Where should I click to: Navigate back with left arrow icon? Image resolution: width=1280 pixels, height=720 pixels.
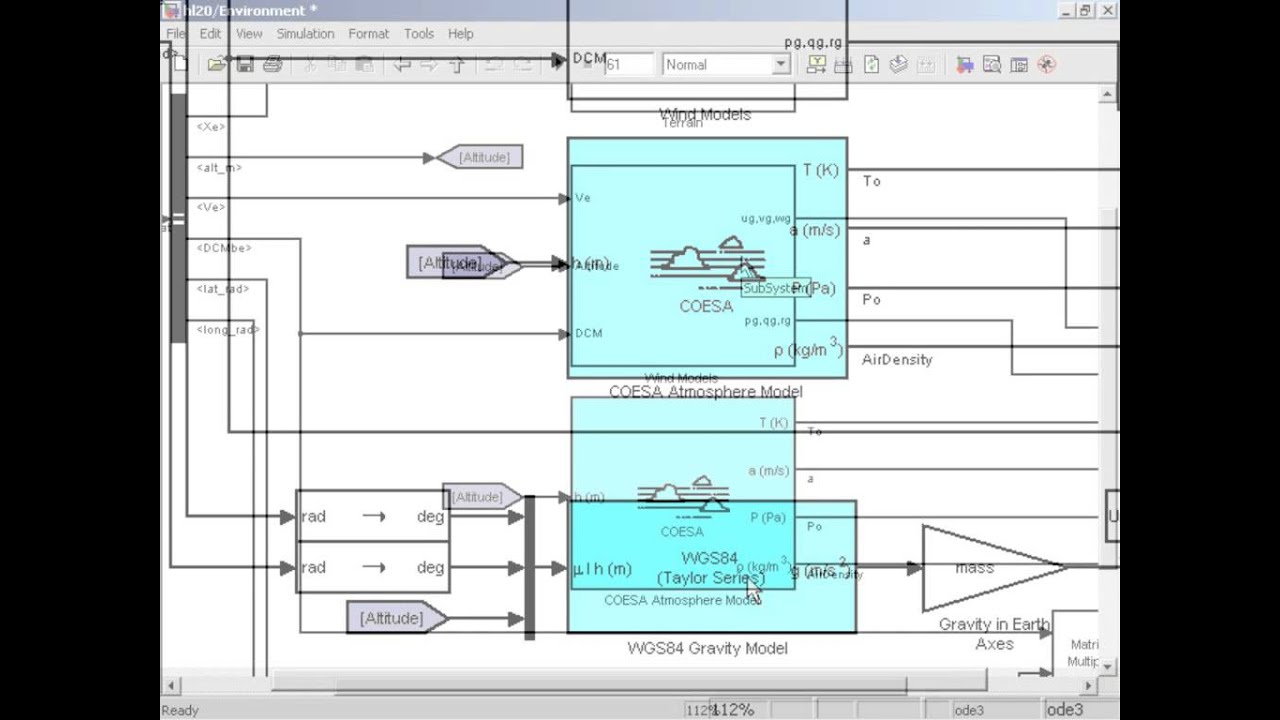(x=402, y=64)
